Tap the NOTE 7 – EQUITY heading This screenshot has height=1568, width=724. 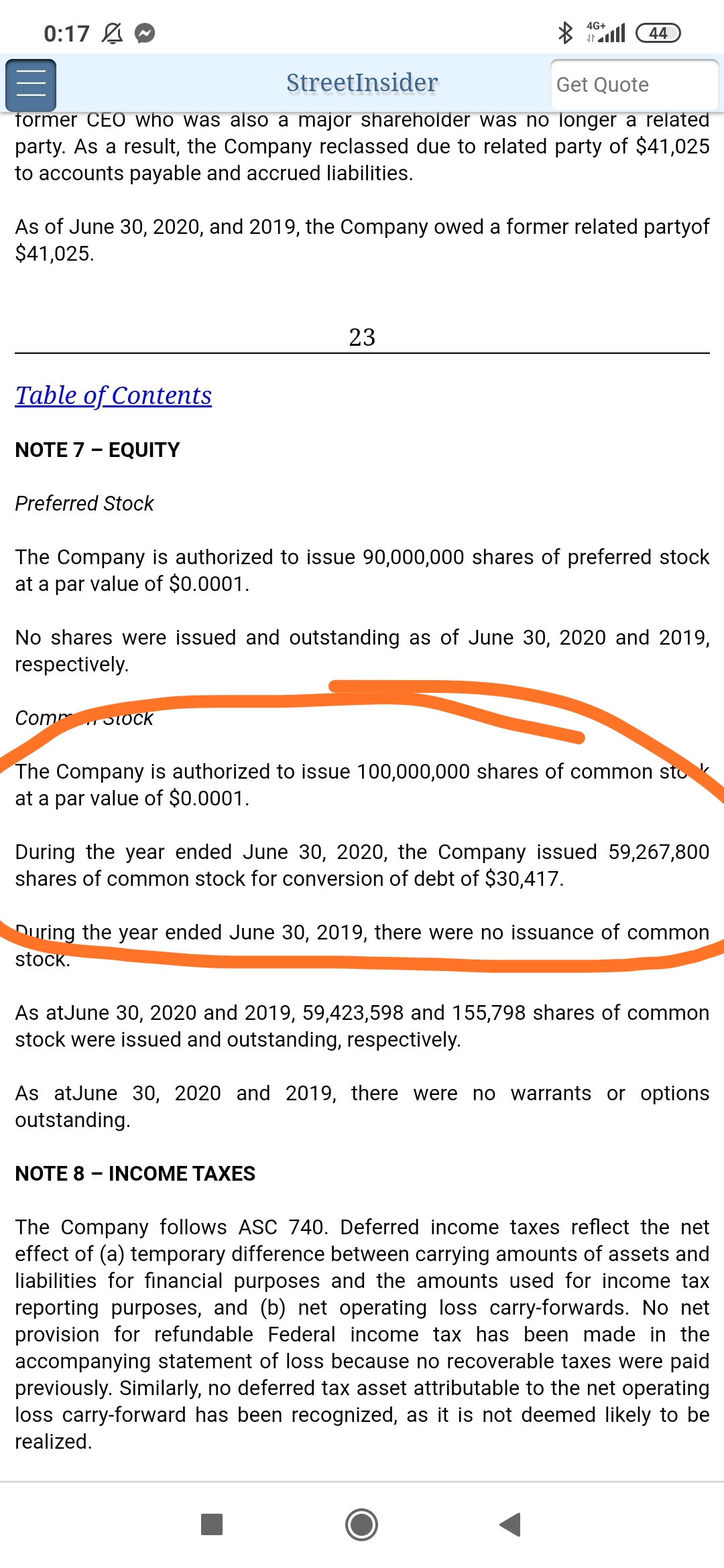[x=98, y=450]
